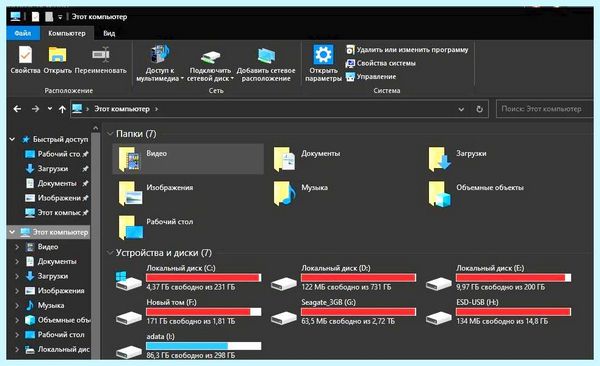Click text 122 МБ свободно из 731 ГБ

click(346, 287)
